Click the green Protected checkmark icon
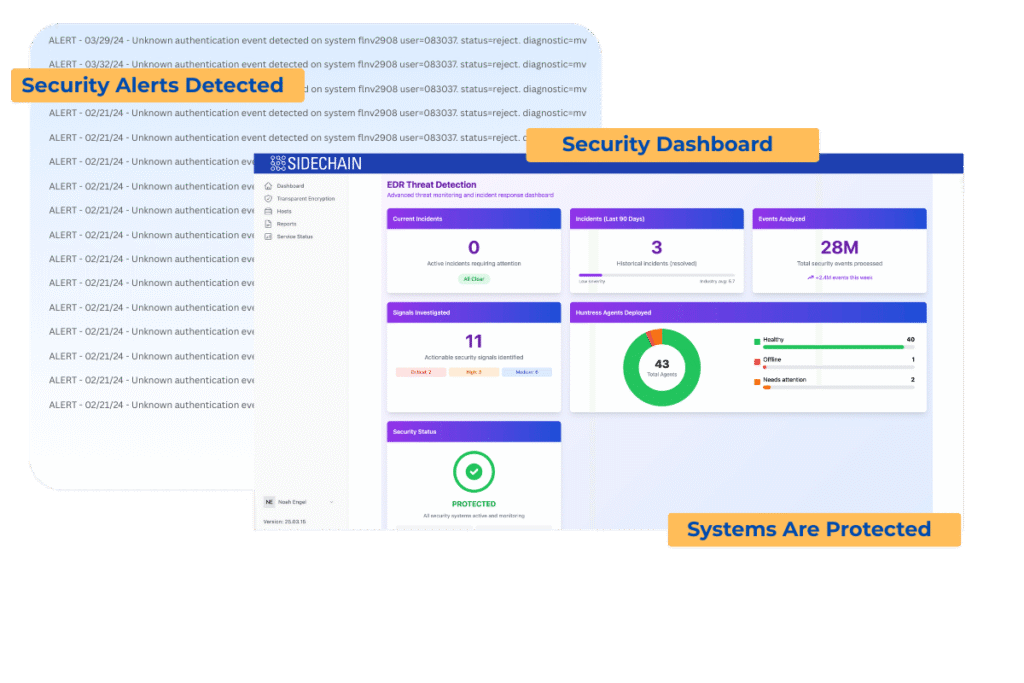Screen dimensions: 1024x683 coord(473,471)
